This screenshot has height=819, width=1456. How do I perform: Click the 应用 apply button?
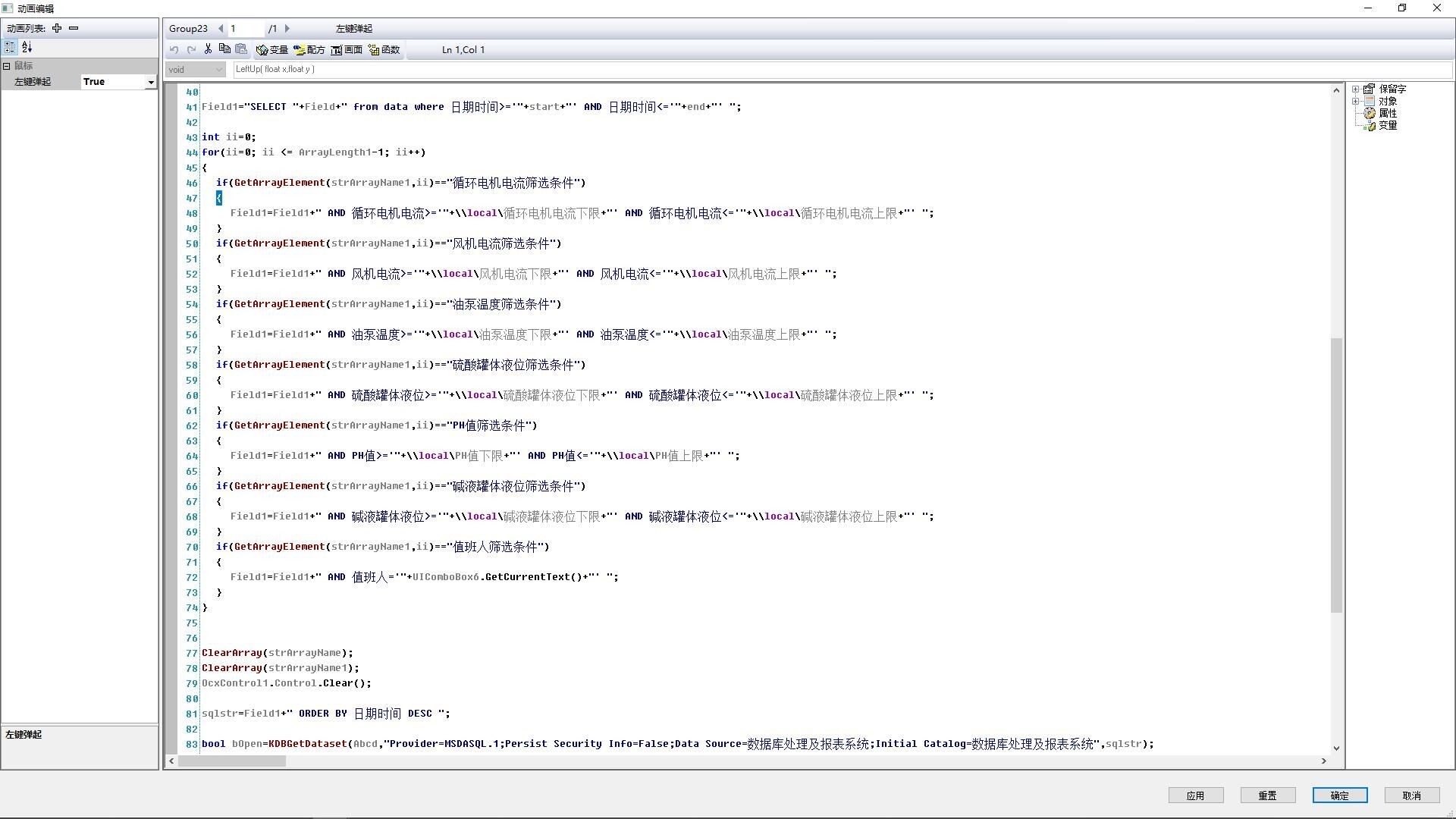pyautogui.click(x=1195, y=795)
